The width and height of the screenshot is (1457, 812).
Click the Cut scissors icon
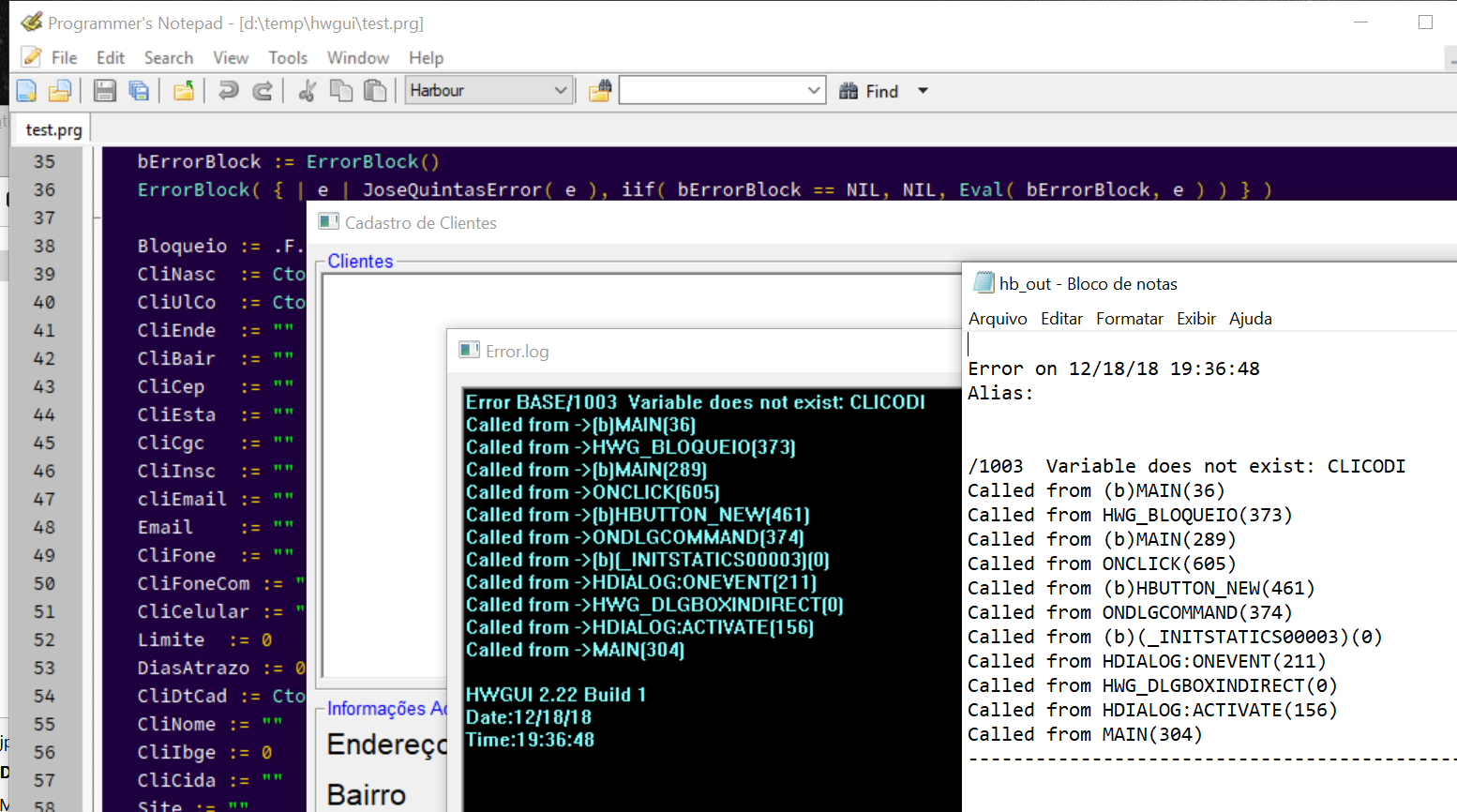307,91
